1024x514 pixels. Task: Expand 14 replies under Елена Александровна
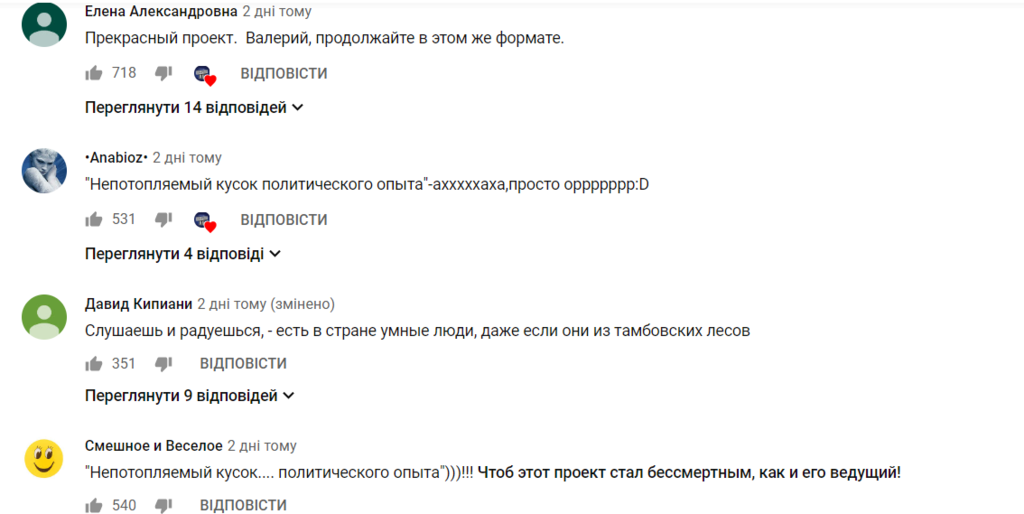pos(194,107)
